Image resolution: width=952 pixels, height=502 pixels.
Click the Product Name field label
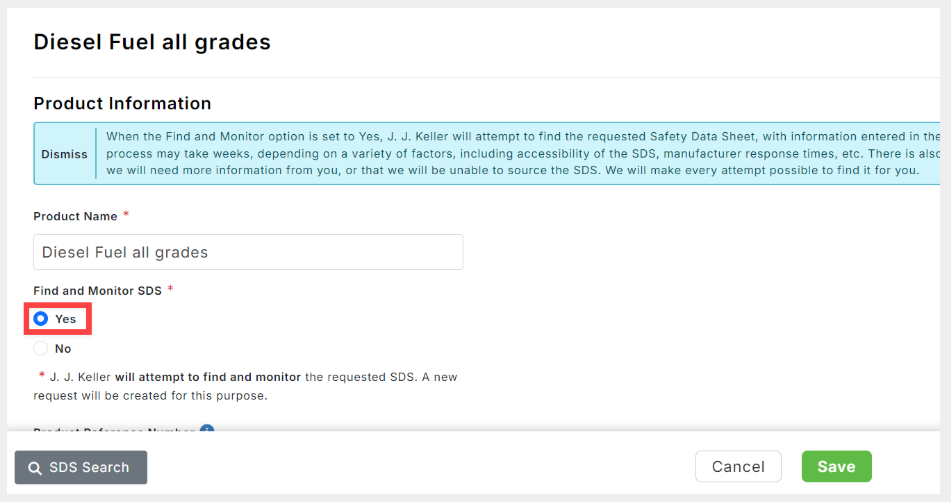(75, 216)
